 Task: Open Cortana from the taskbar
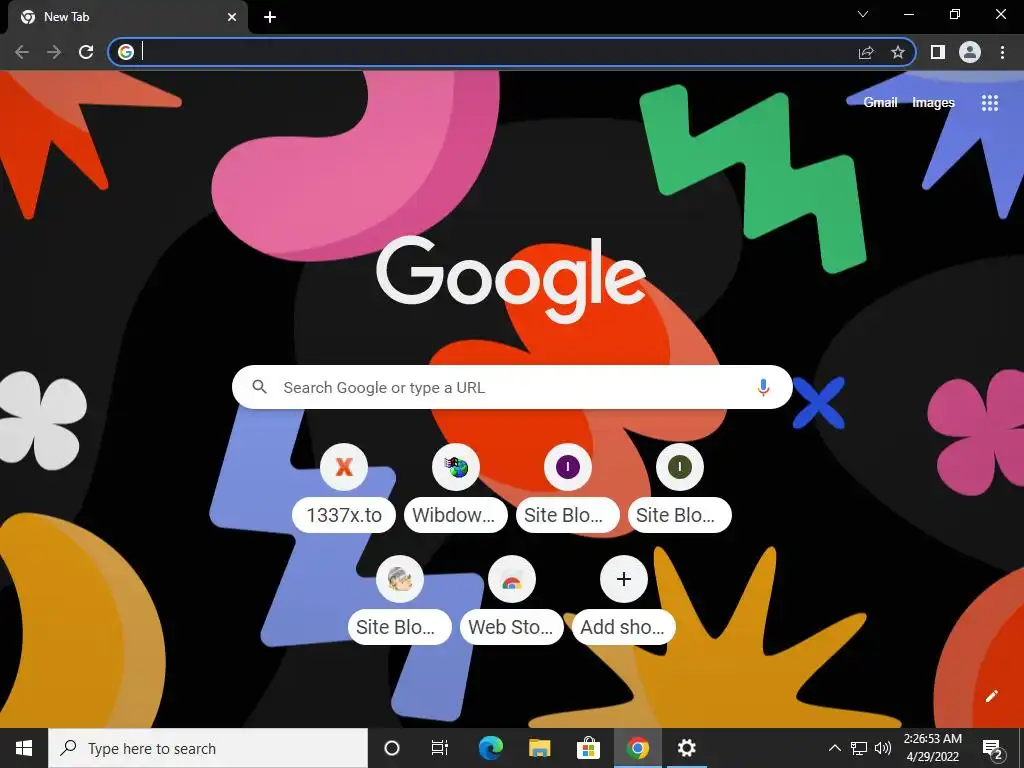[x=392, y=748]
